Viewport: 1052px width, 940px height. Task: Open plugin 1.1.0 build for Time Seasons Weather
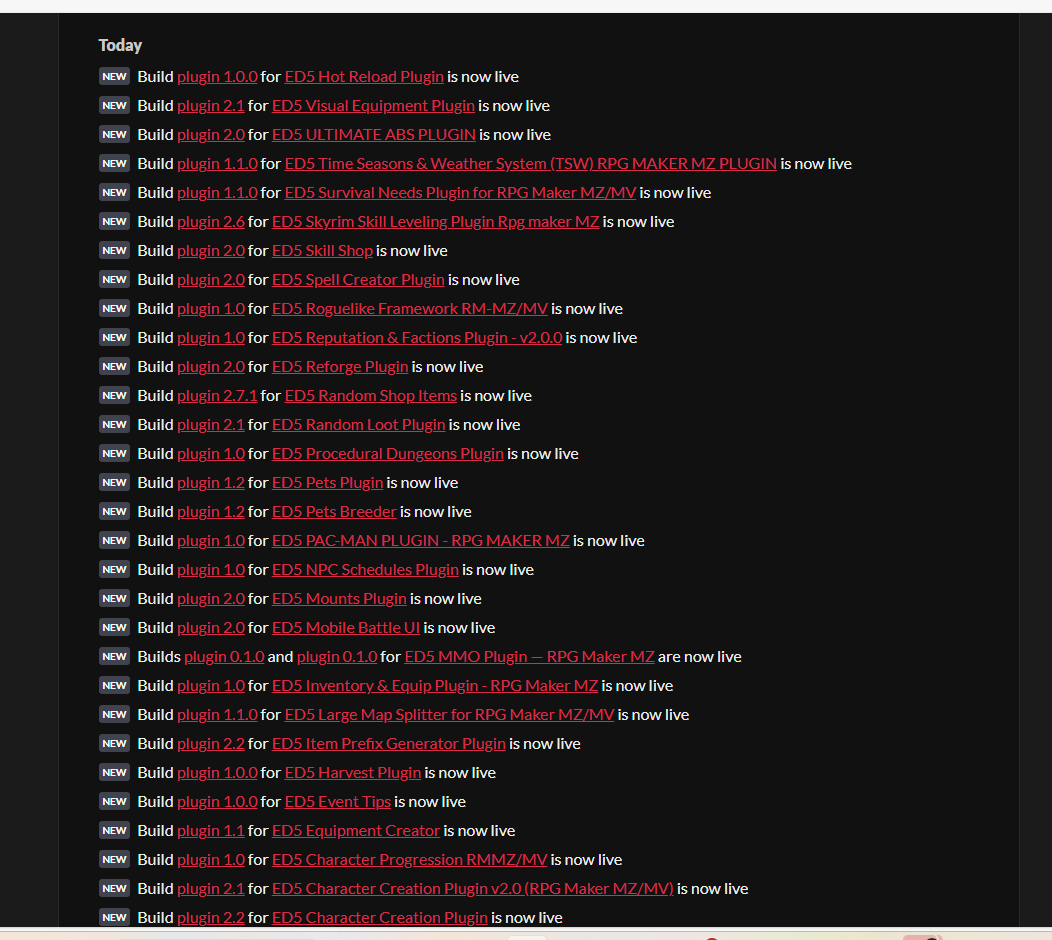tap(217, 163)
